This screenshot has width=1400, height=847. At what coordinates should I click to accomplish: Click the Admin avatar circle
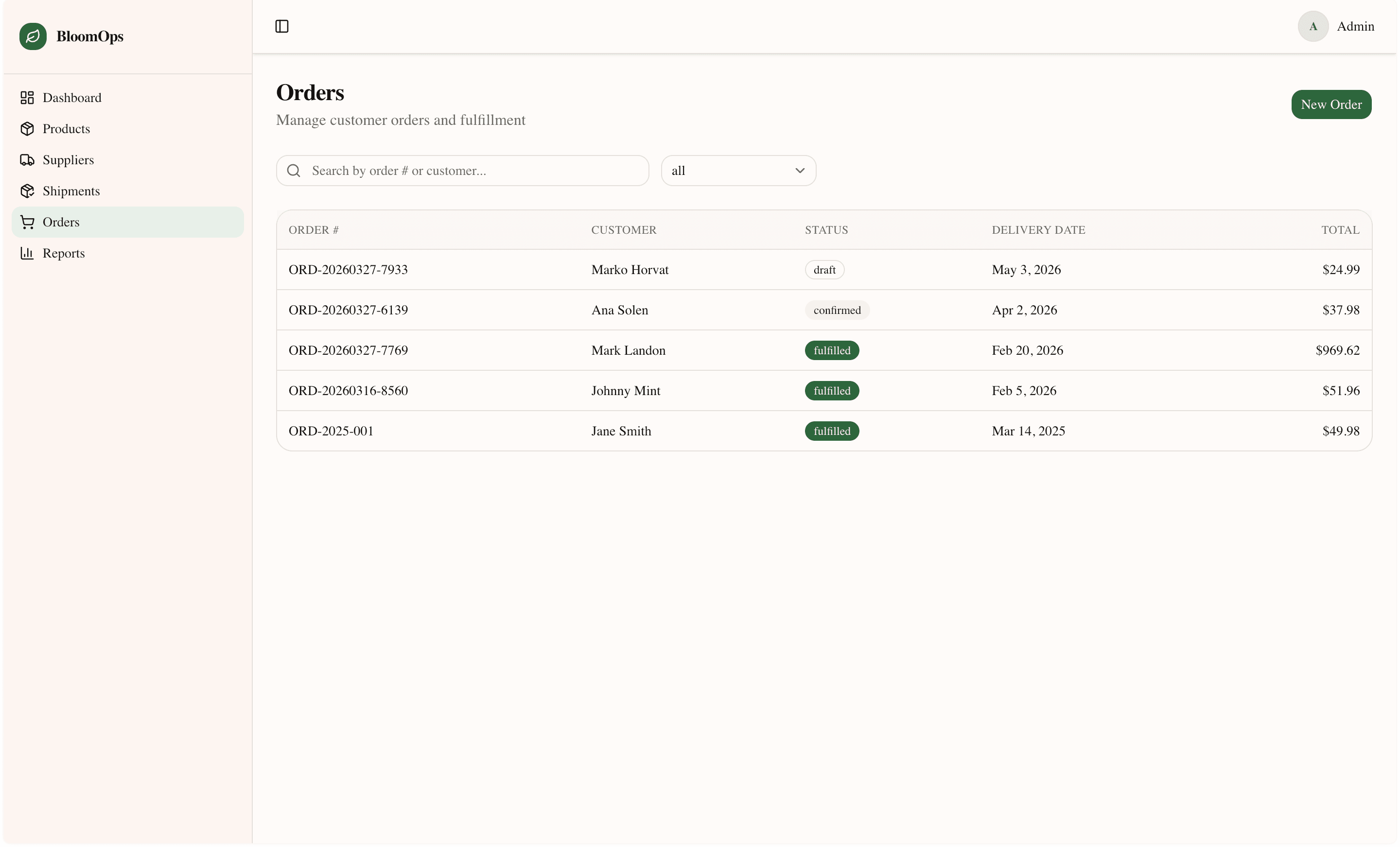[1312, 26]
